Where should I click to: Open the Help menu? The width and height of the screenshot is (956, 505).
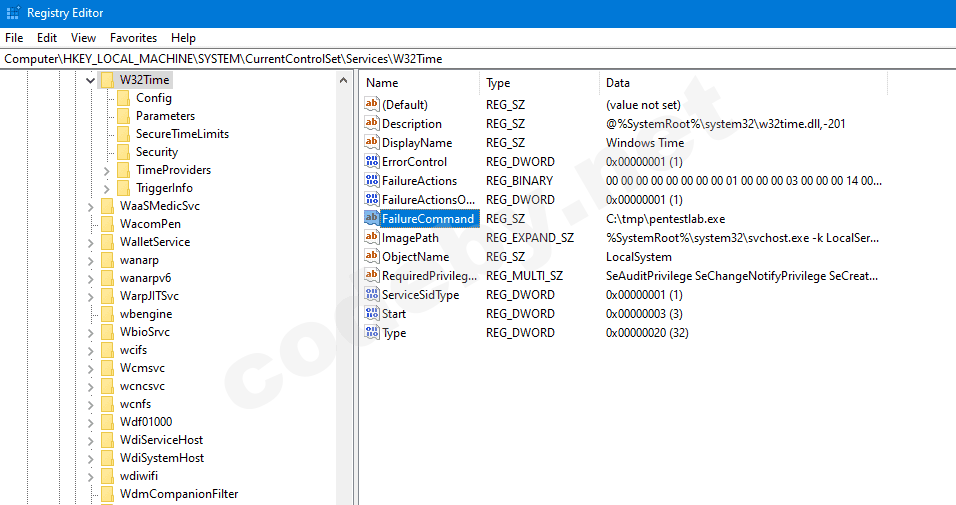point(184,38)
